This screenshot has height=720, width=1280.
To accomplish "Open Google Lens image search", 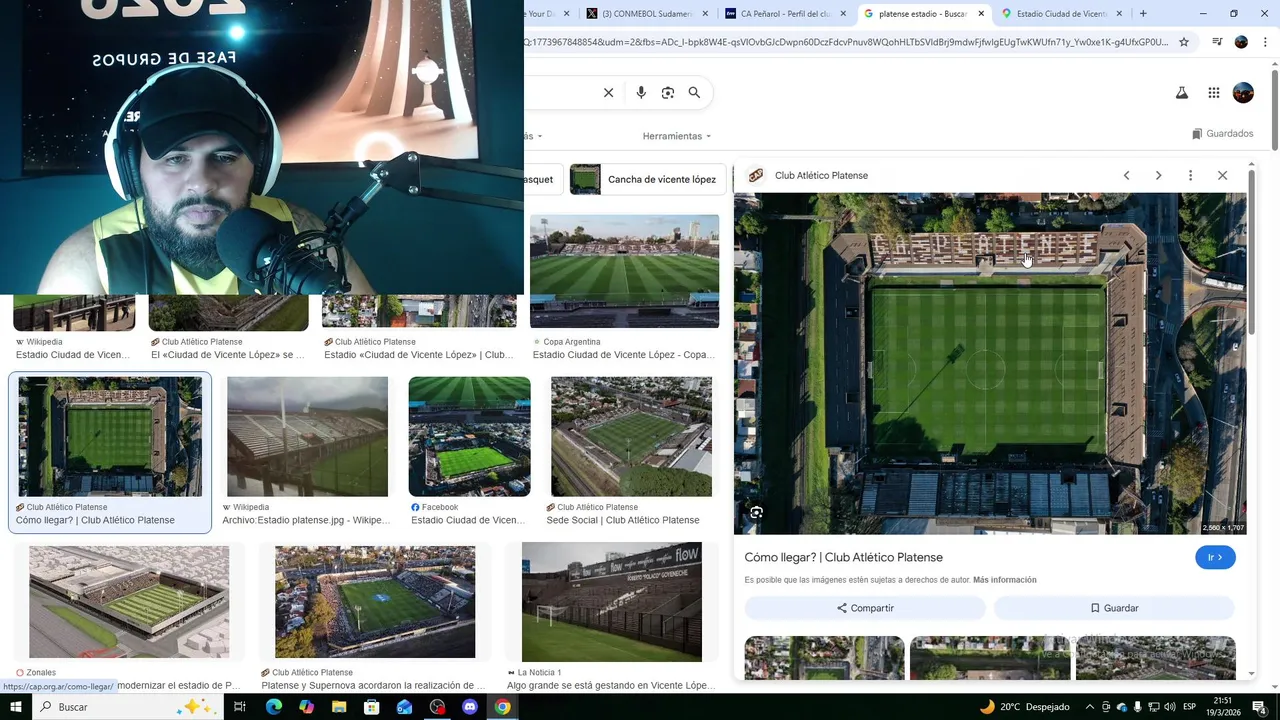I will click(668, 93).
